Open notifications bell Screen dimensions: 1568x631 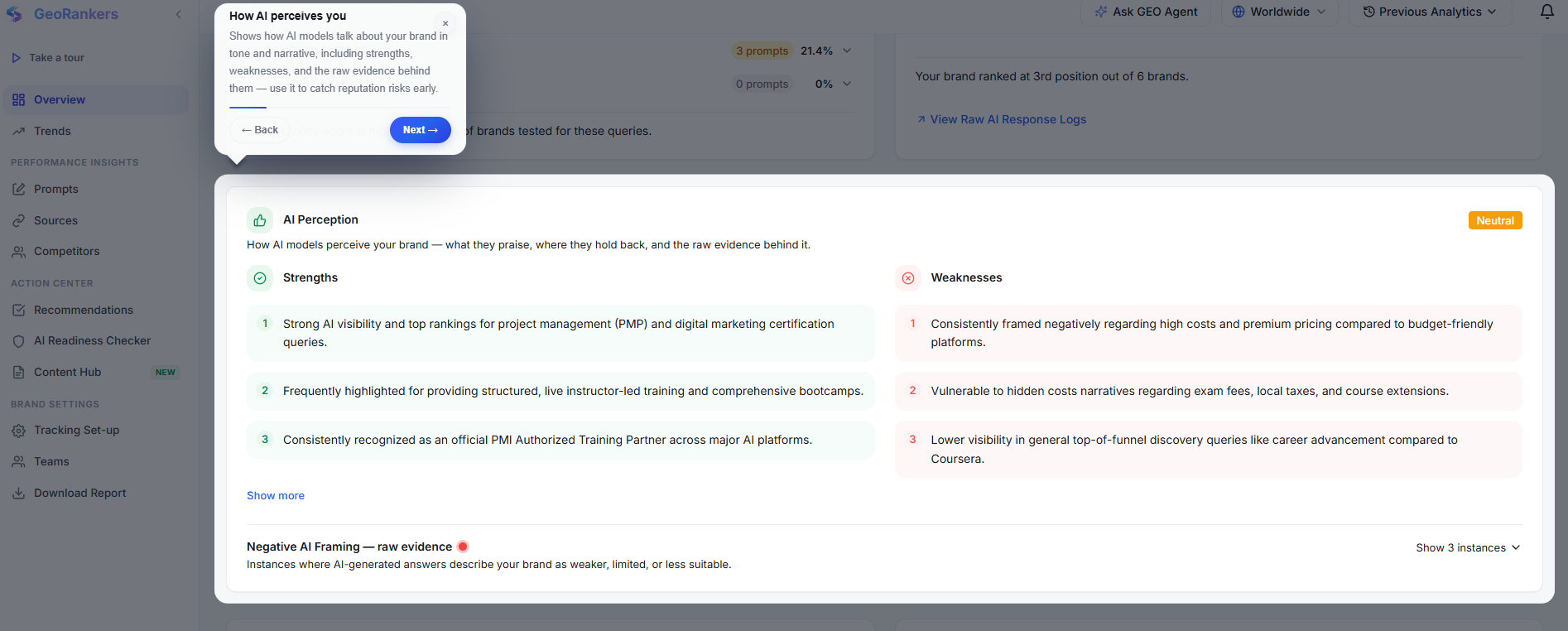1546,12
